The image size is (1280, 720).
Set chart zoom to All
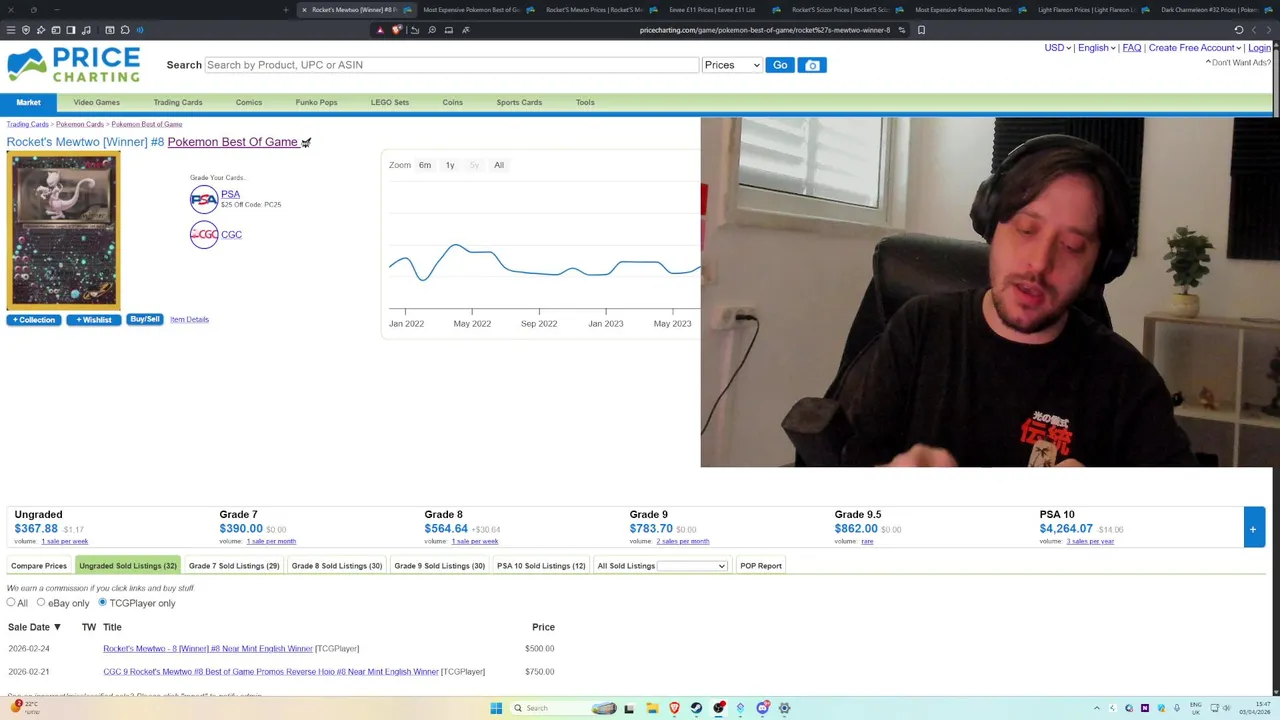[x=499, y=165]
